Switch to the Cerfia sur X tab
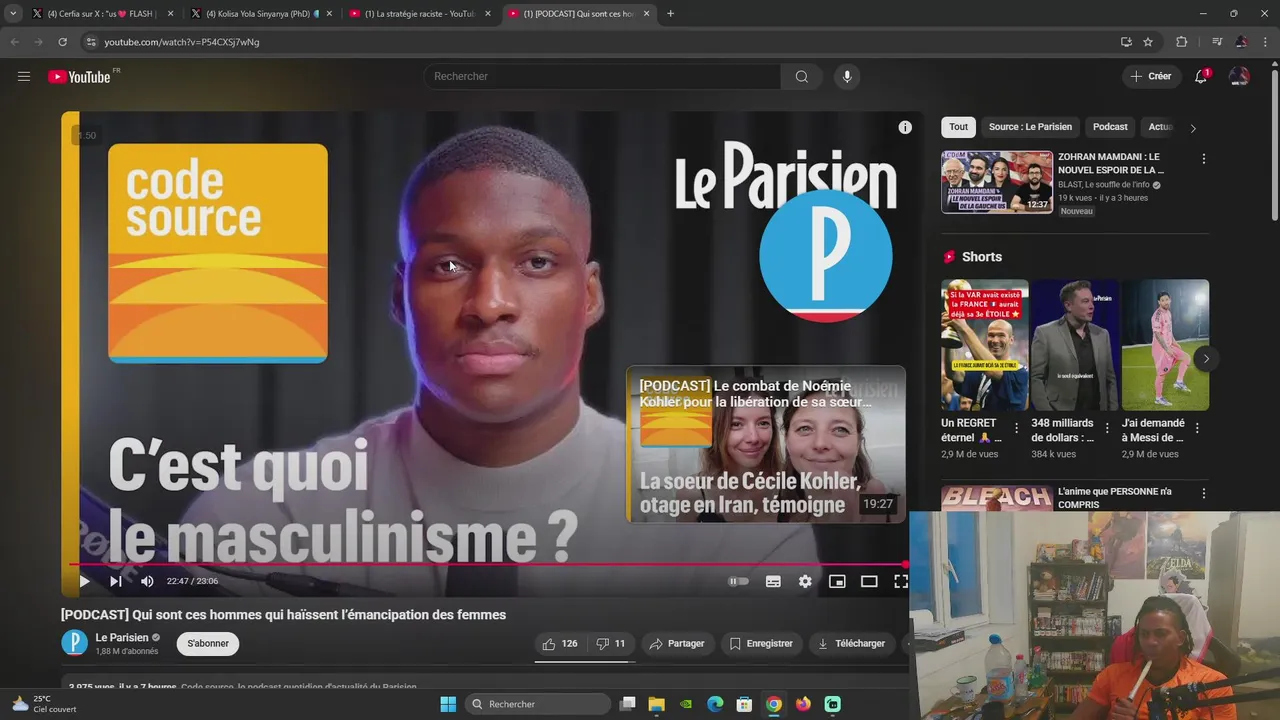The height and width of the screenshot is (720, 1280). point(104,14)
